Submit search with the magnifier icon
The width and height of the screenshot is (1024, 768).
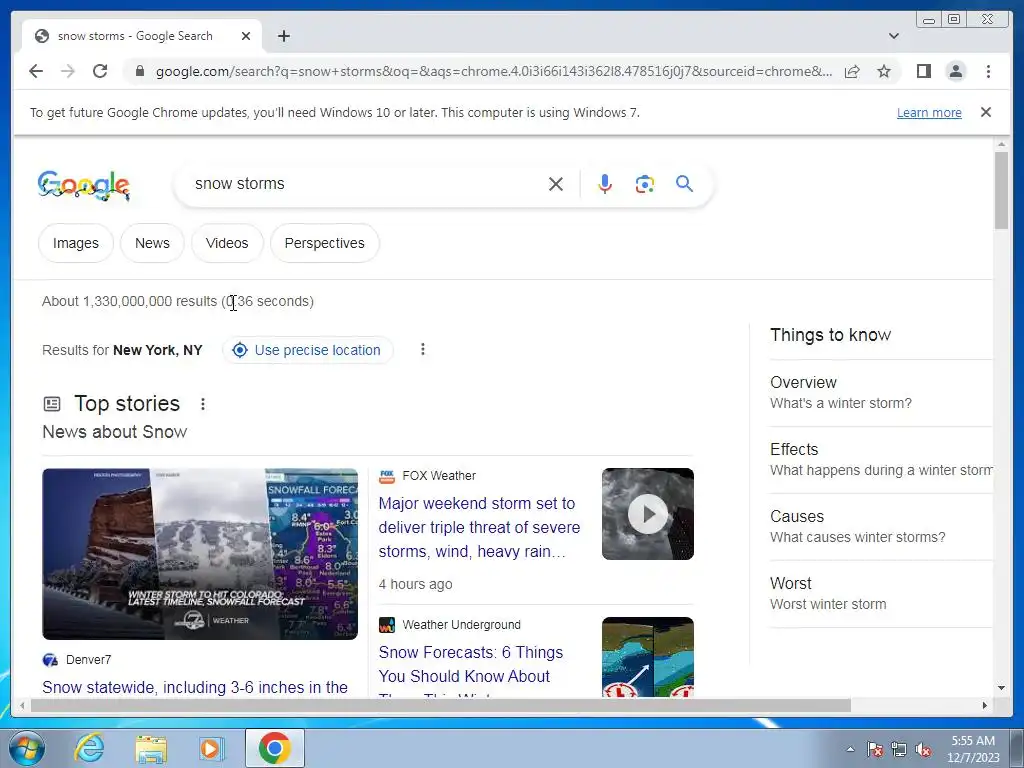click(x=684, y=184)
